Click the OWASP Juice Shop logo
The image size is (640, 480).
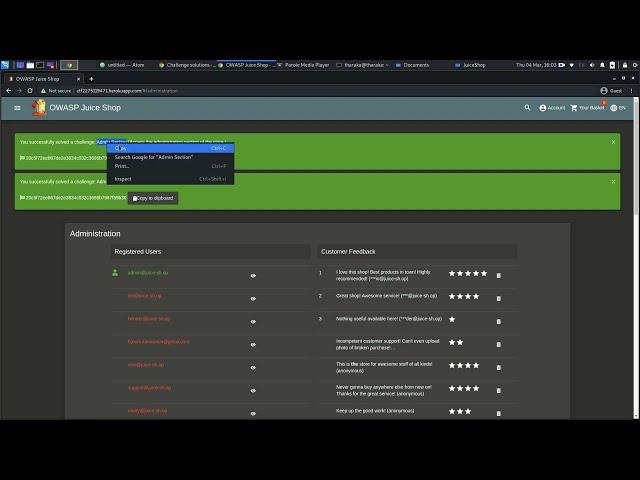tap(39, 108)
